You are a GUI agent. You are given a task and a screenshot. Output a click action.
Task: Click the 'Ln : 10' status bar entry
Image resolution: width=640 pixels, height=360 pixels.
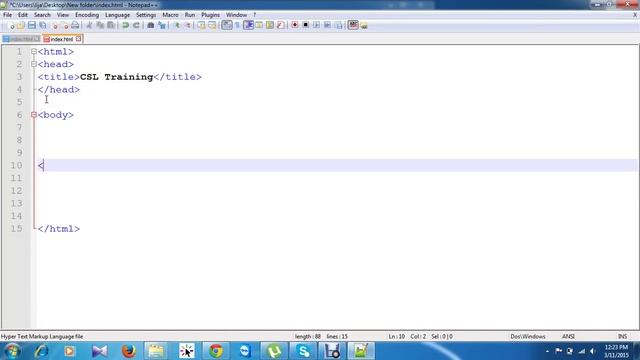(x=396, y=336)
